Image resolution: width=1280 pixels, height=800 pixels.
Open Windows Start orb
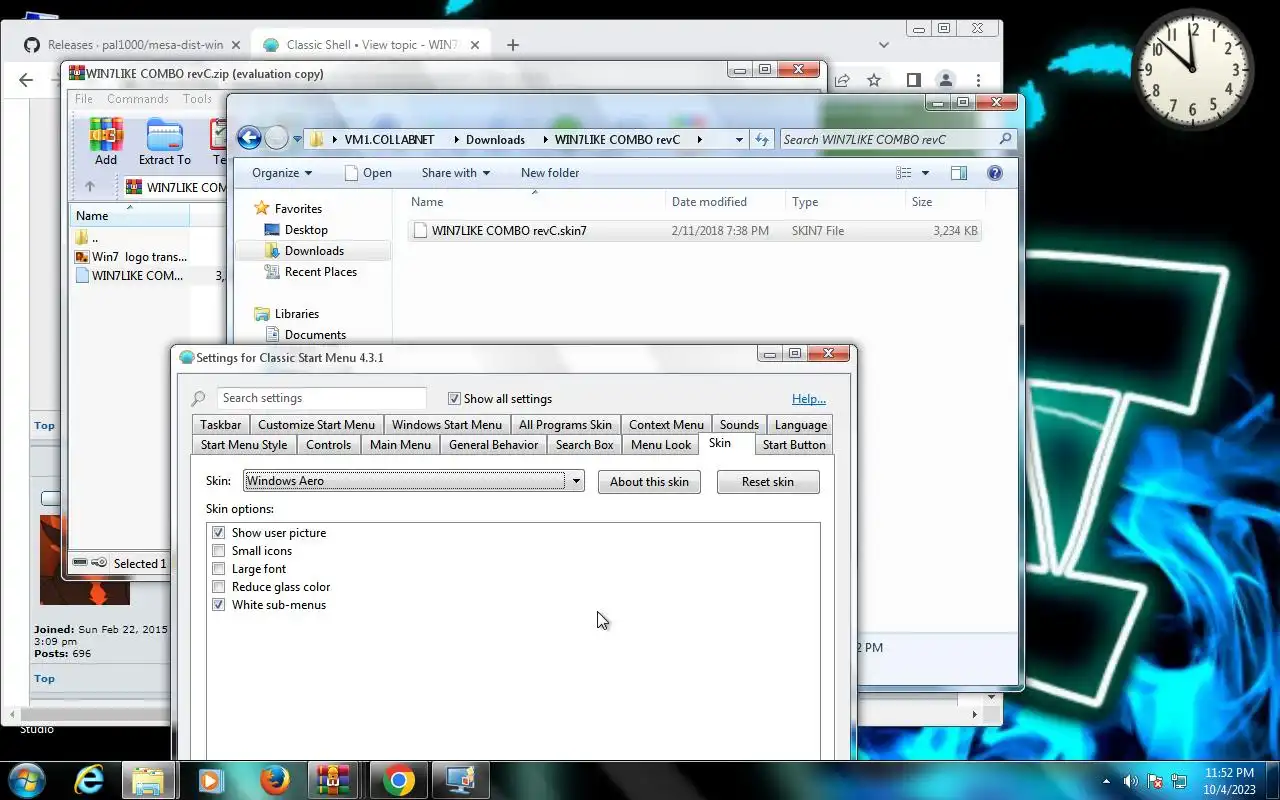(x=27, y=780)
